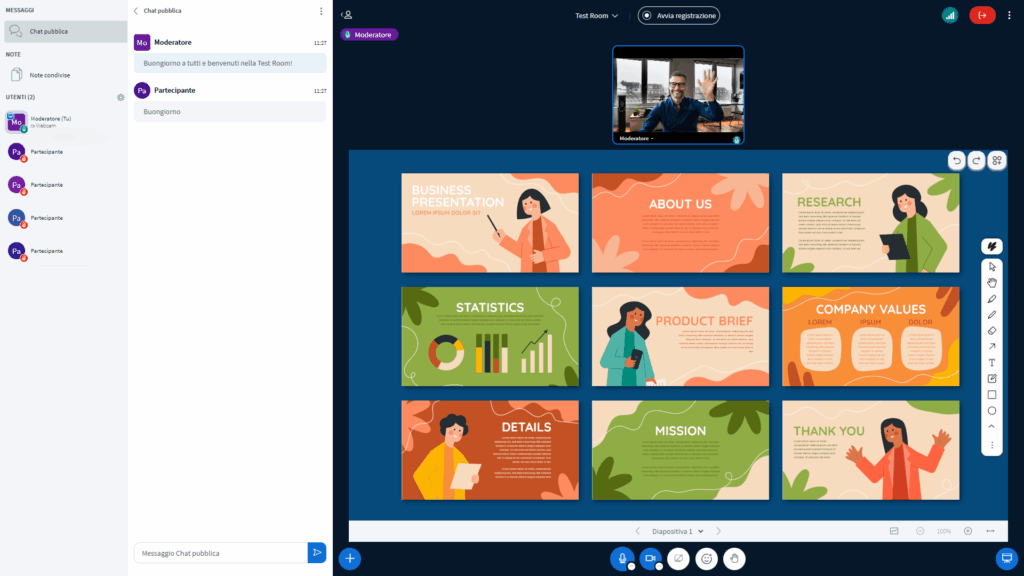Click the Avvia registrazione button
The image size is (1024, 576).
679,16
